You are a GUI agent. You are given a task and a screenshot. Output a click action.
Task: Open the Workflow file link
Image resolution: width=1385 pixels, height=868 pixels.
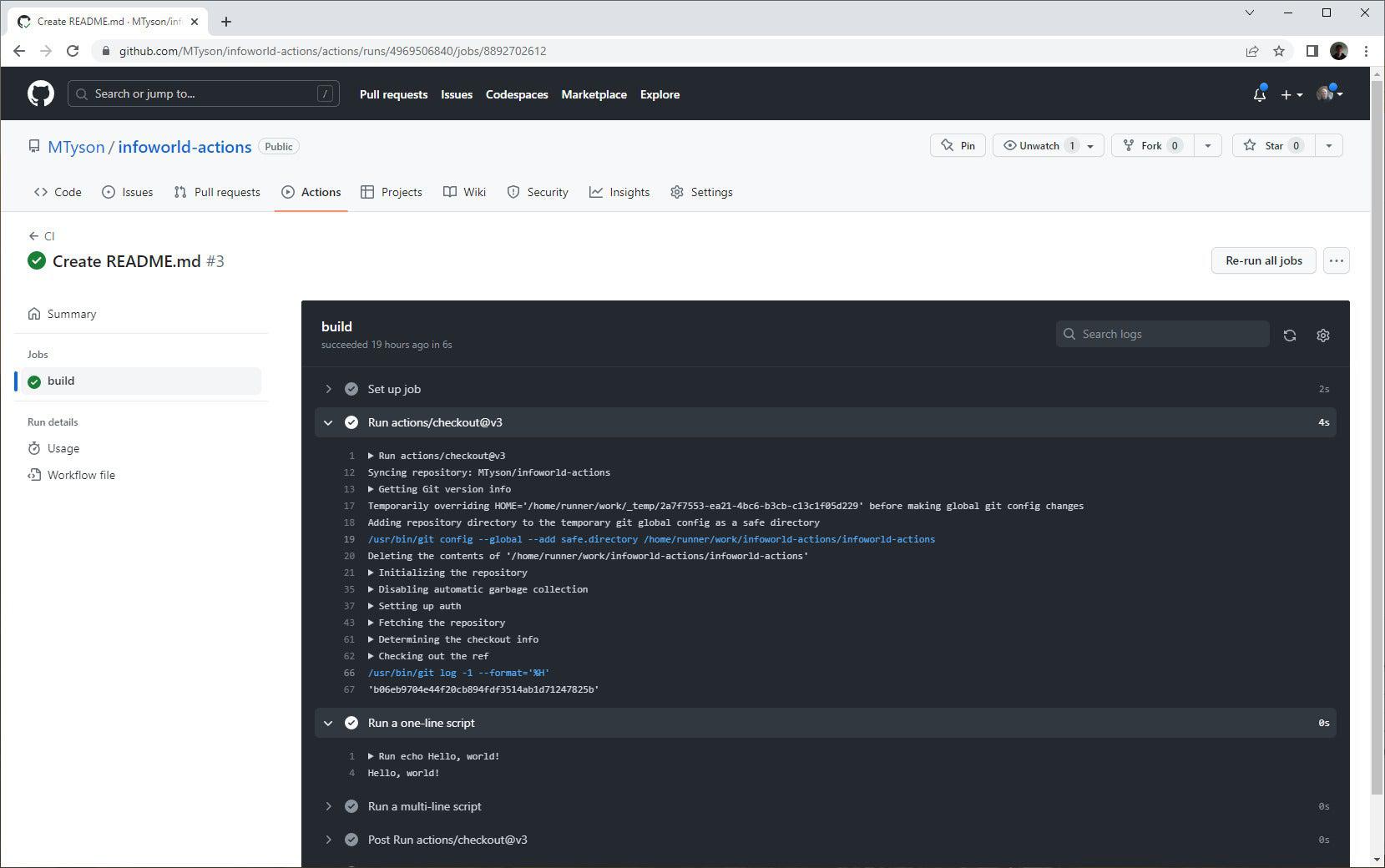point(81,475)
